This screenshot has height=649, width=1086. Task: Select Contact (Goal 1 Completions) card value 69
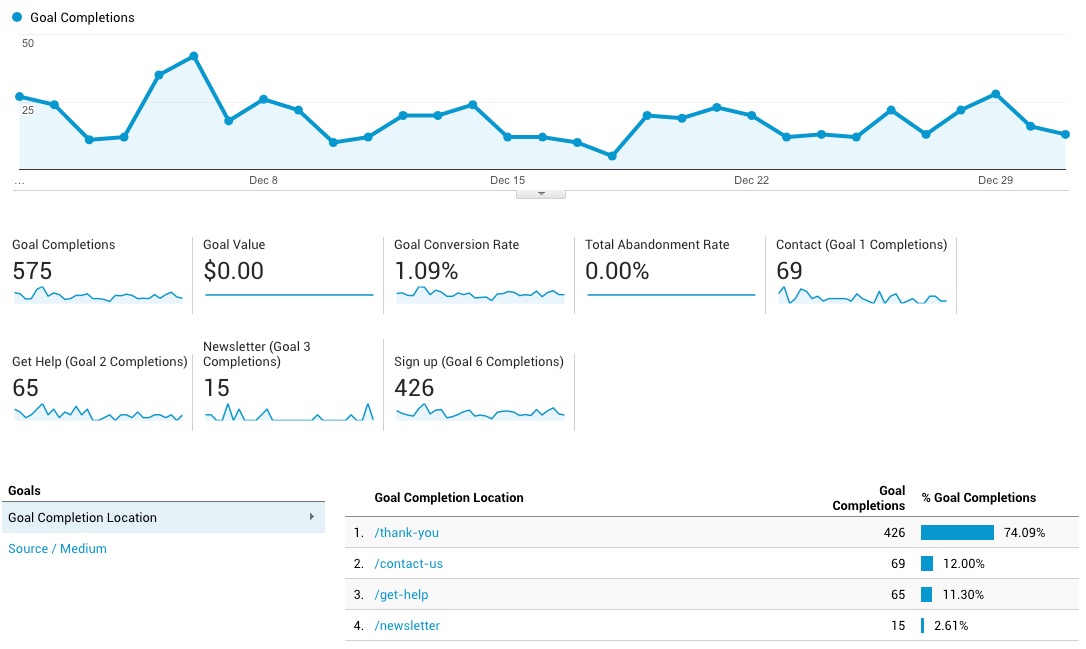pos(789,271)
